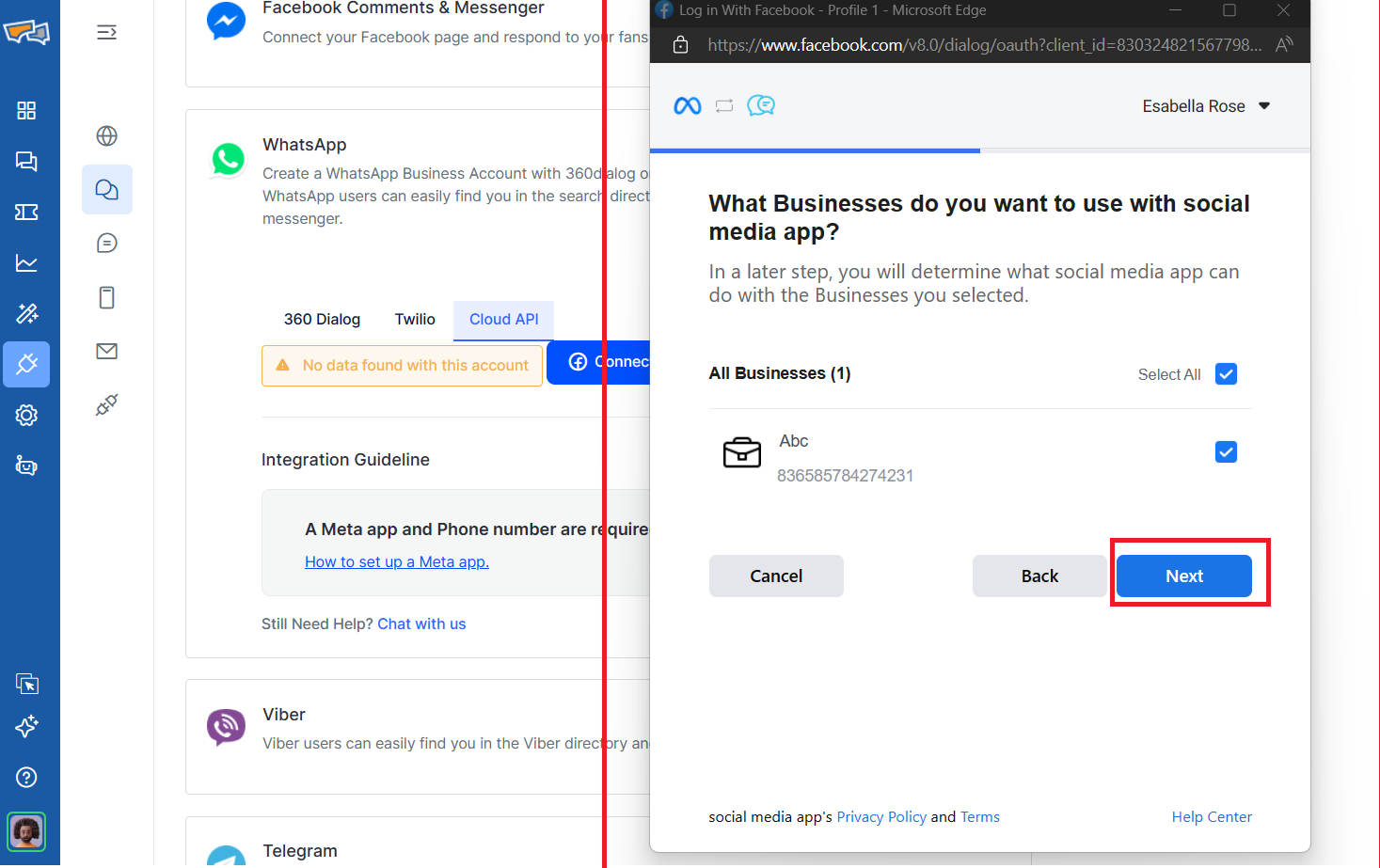This screenshot has height=868, width=1380.
Task: Select the website globe icon in secondary sidebar
Action: [x=107, y=136]
